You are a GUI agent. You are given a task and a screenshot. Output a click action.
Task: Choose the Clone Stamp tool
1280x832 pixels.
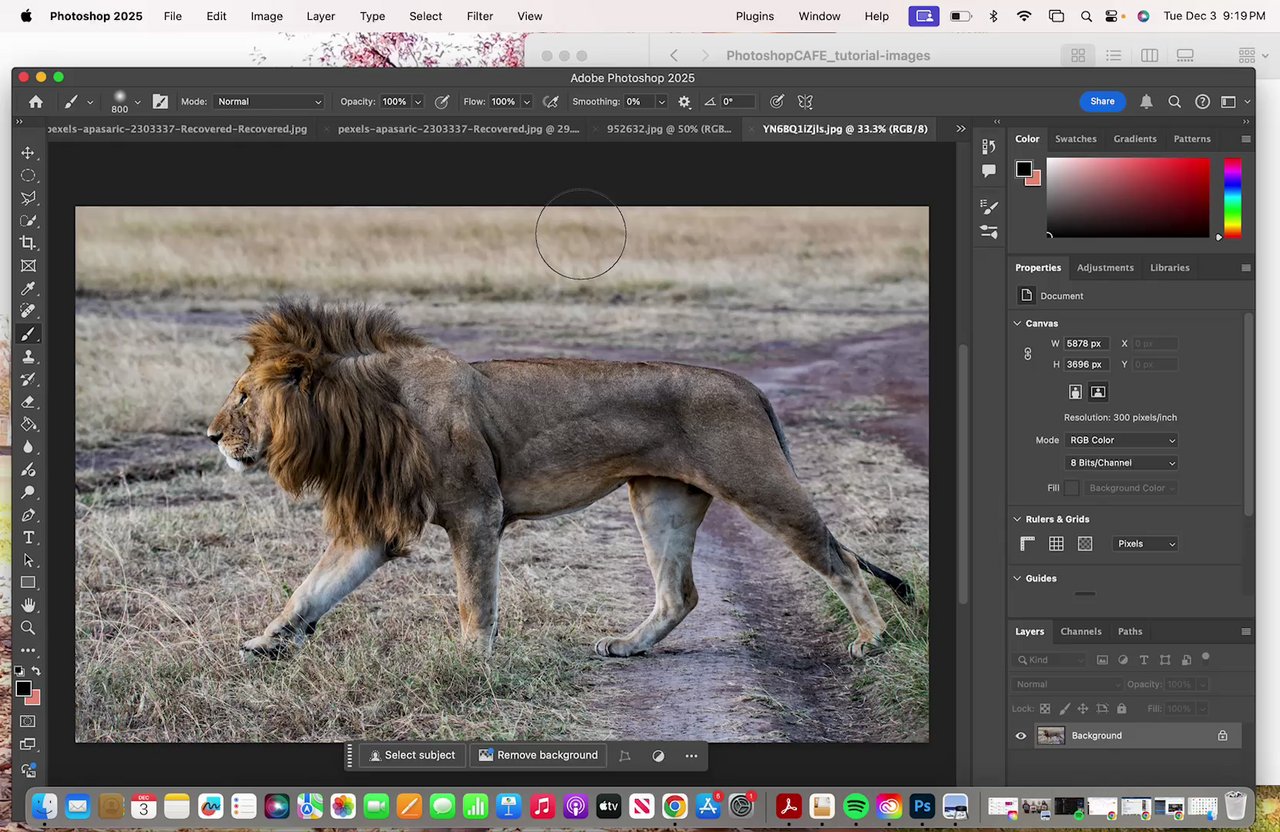[x=28, y=357]
